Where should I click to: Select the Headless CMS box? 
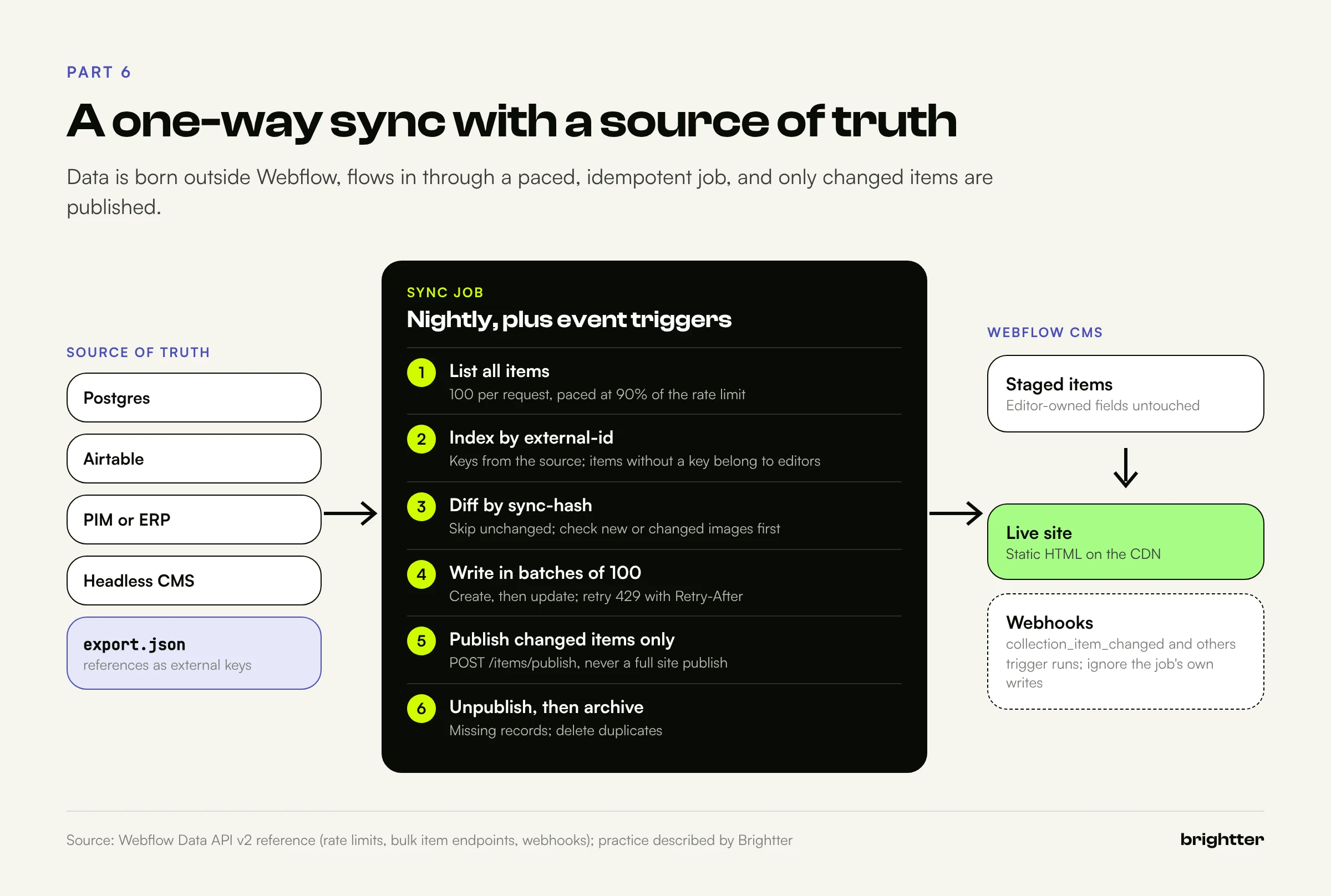(x=194, y=581)
